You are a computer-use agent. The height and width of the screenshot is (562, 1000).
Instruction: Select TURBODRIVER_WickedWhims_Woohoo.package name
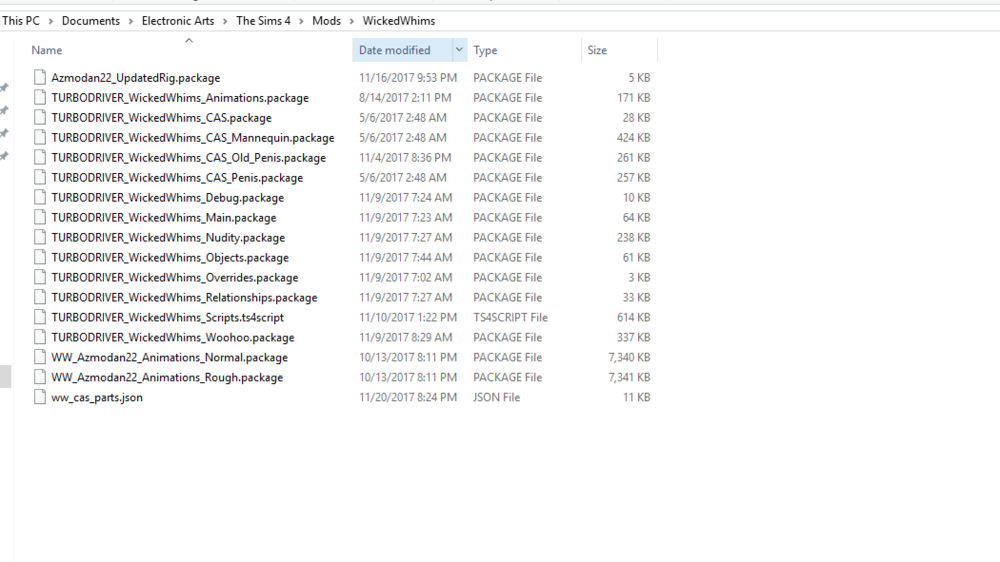point(173,337)
